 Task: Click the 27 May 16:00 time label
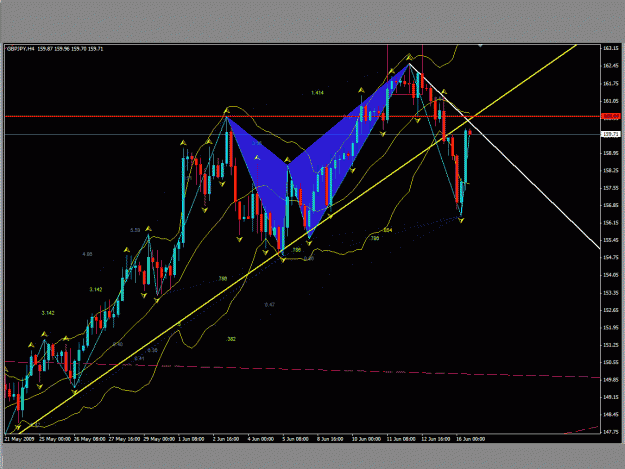coord(124,439)
